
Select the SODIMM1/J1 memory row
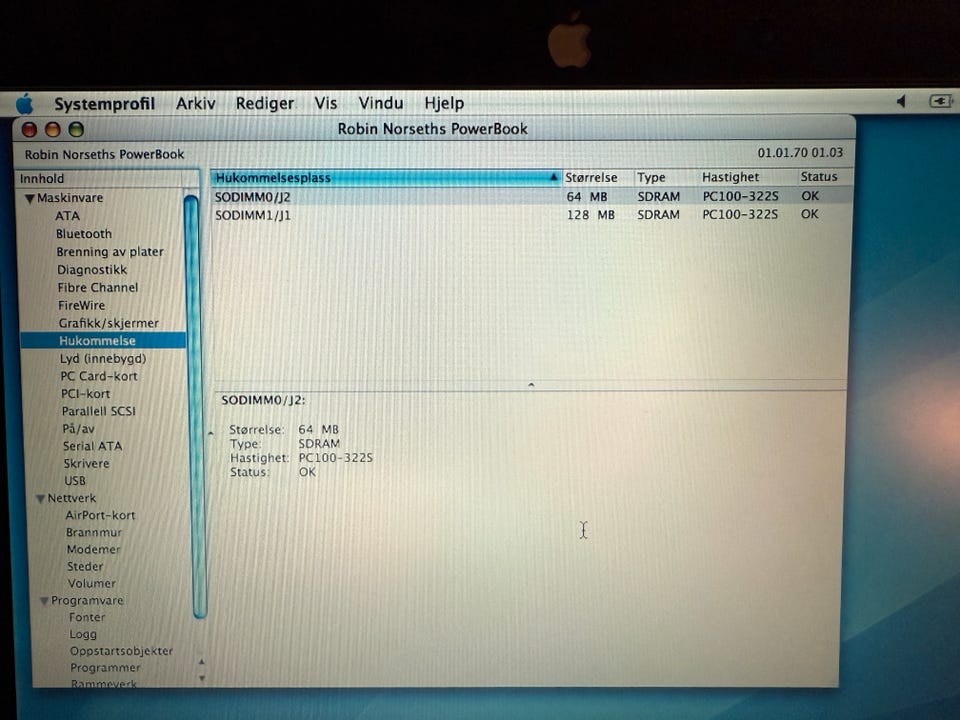pyautogui.click(x=531, y=215)
